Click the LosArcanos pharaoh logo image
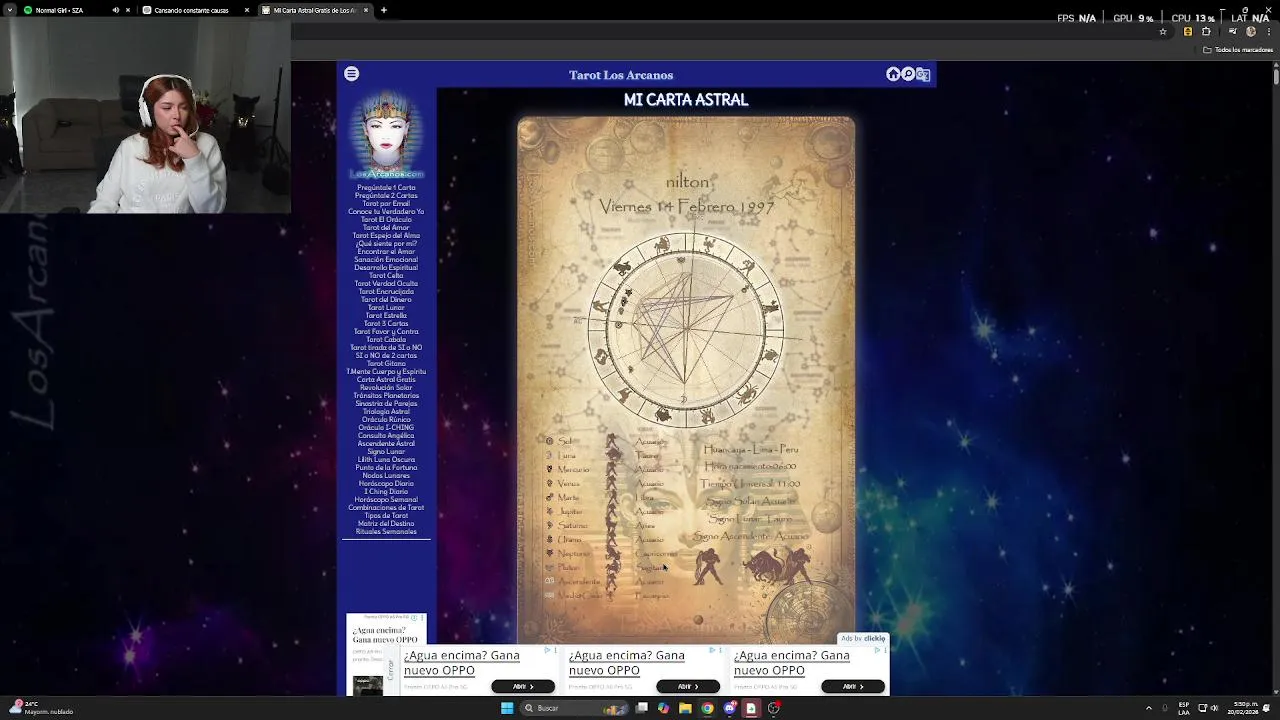 (x=386, y=135)
